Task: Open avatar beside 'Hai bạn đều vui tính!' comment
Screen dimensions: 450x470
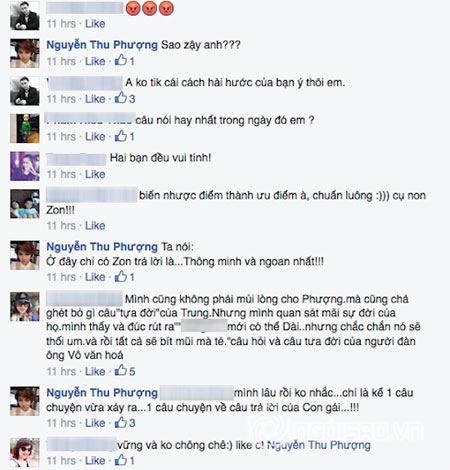Action: point(25,166)
